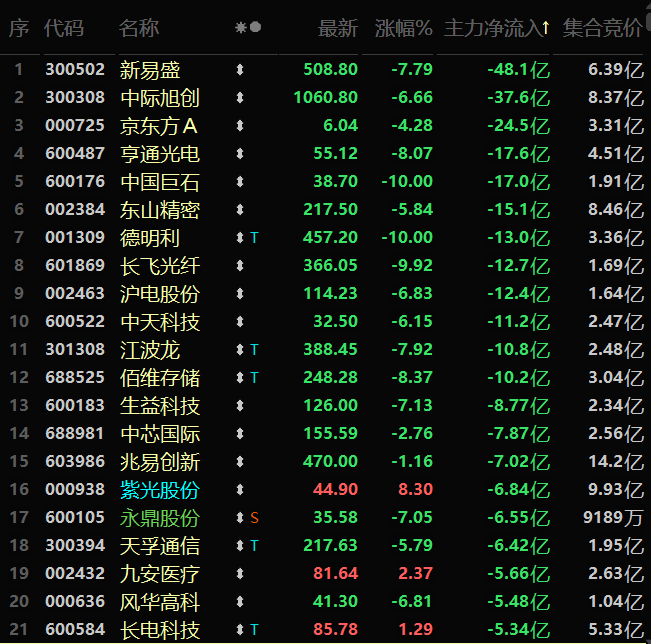
Task: Select stock name 京东方A
Action: [159, 126]
